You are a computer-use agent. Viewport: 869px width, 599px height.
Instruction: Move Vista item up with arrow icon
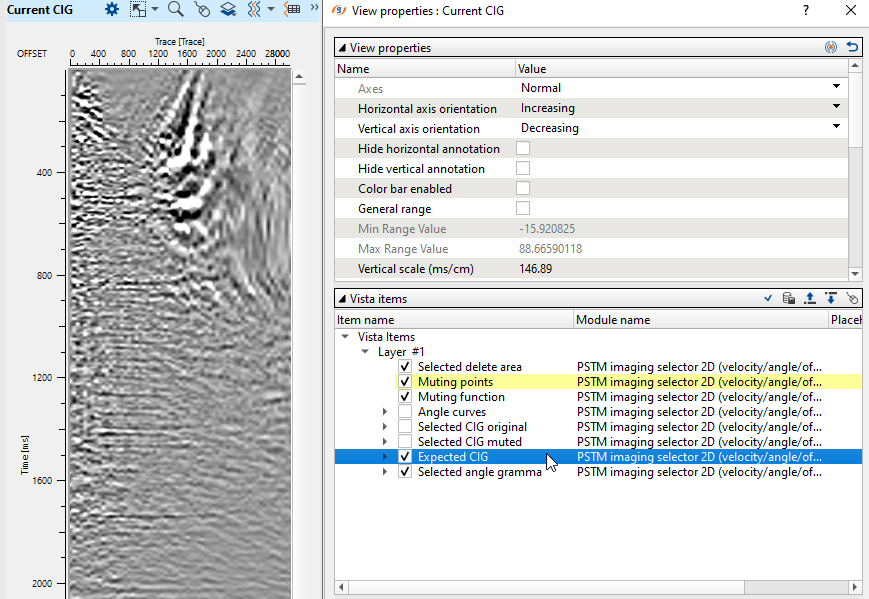[809, 298]
